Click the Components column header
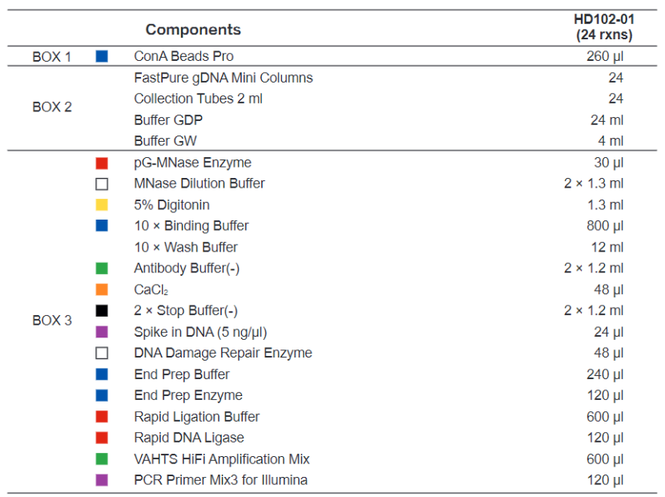 coord(193,29)
